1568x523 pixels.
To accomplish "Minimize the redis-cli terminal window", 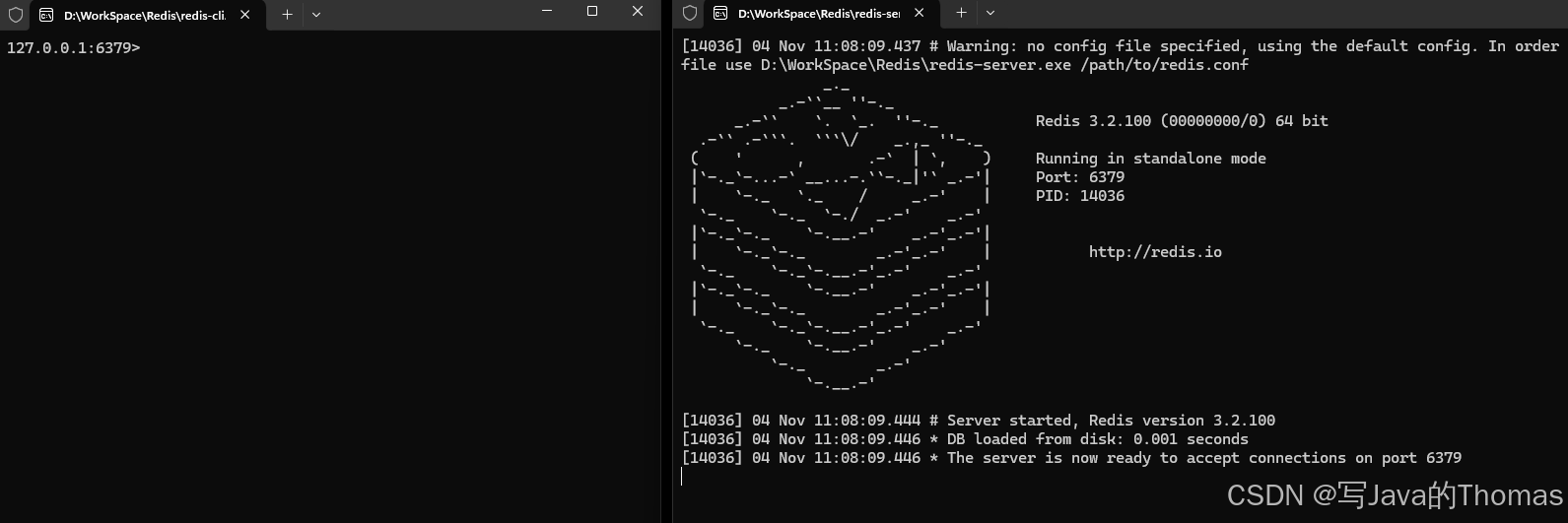I will pyautogui.click(x=547, y=11).
